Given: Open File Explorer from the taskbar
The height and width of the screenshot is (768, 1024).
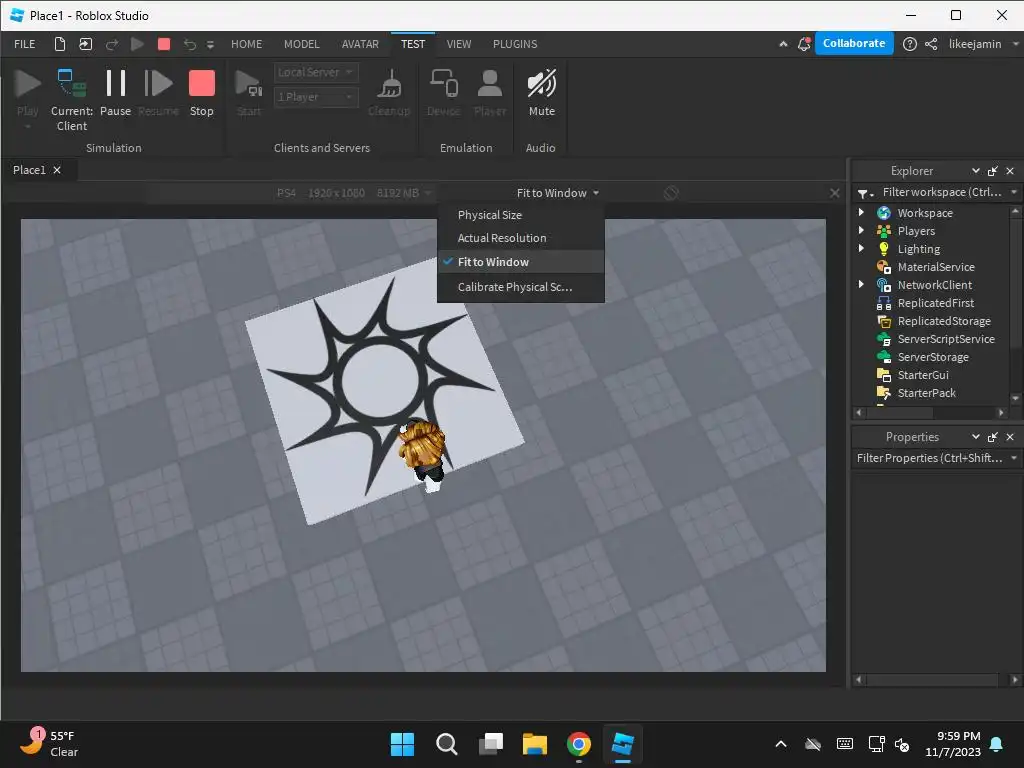Looking at the screenshot, I should tap(535, 744).
